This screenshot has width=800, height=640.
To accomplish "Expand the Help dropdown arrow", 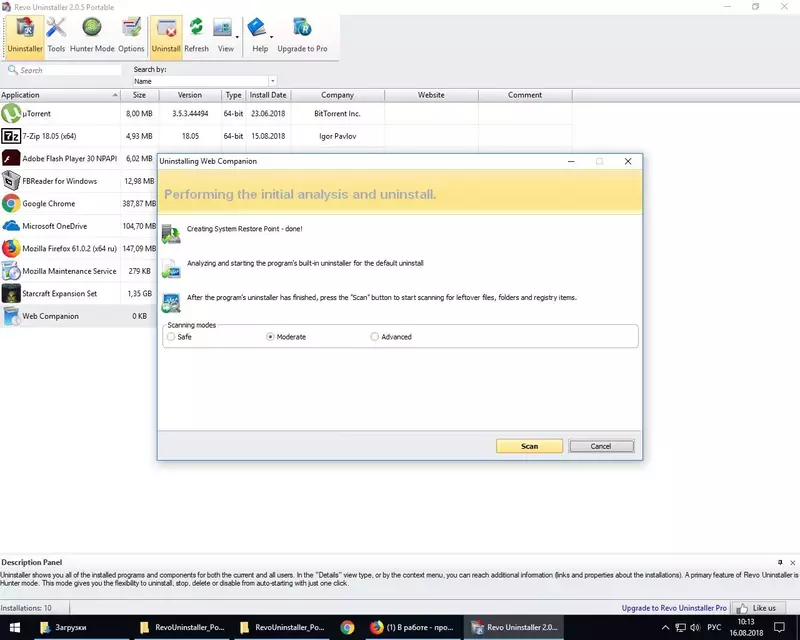I will click(271, 37).
